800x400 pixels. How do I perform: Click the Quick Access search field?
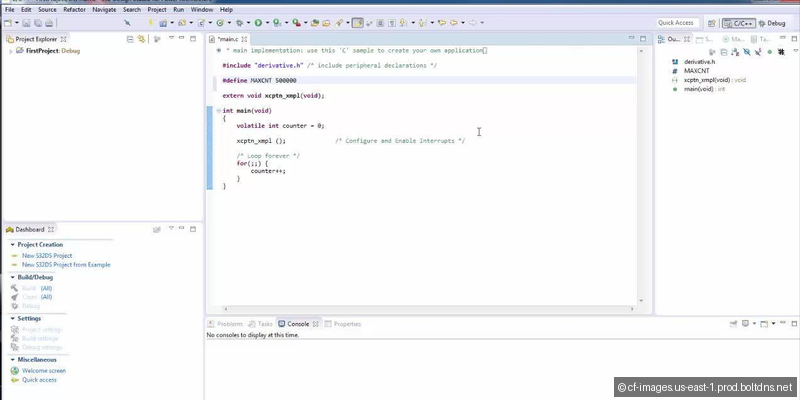click(678, 22)
